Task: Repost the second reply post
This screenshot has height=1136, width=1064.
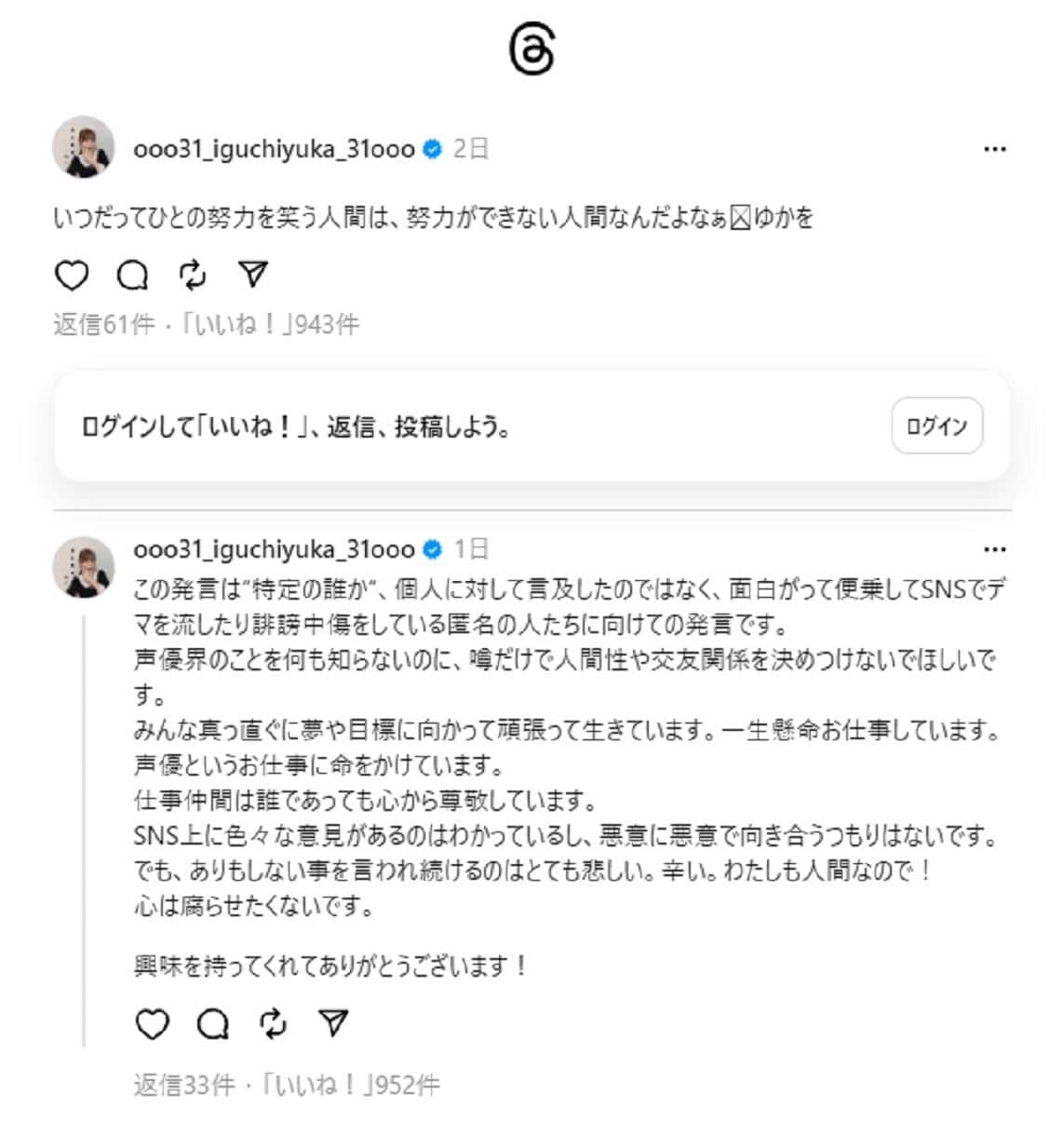Action: [x=273, y=1024]
